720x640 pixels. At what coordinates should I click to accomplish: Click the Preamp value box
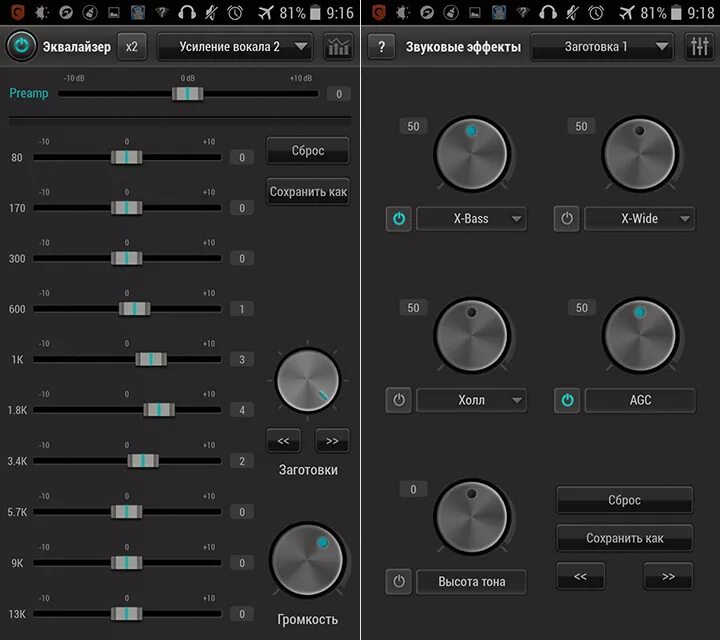pos(339,94)
